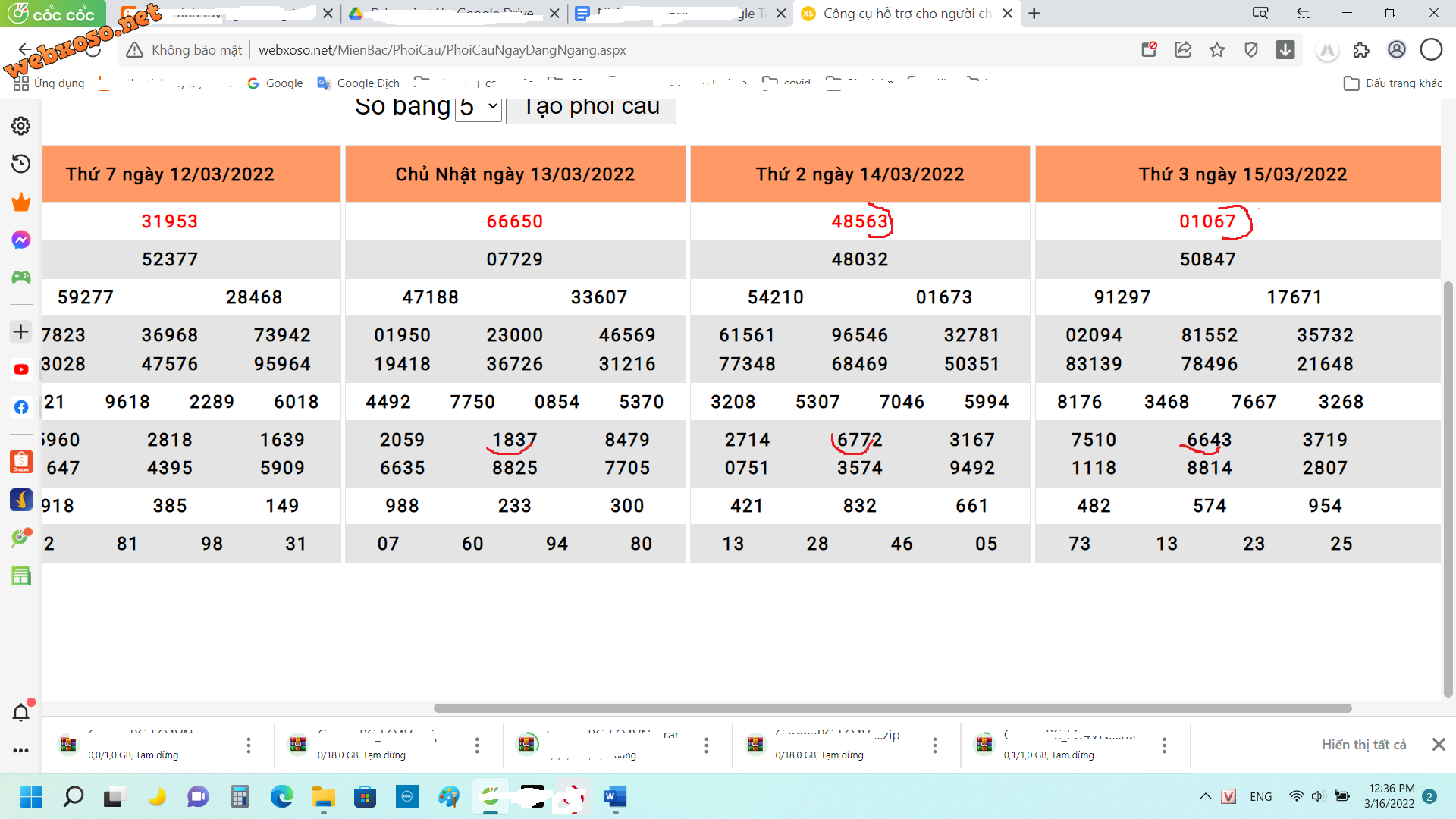Open the notifications bell in sidebar
1456x819 pixels.
[21, 712]
